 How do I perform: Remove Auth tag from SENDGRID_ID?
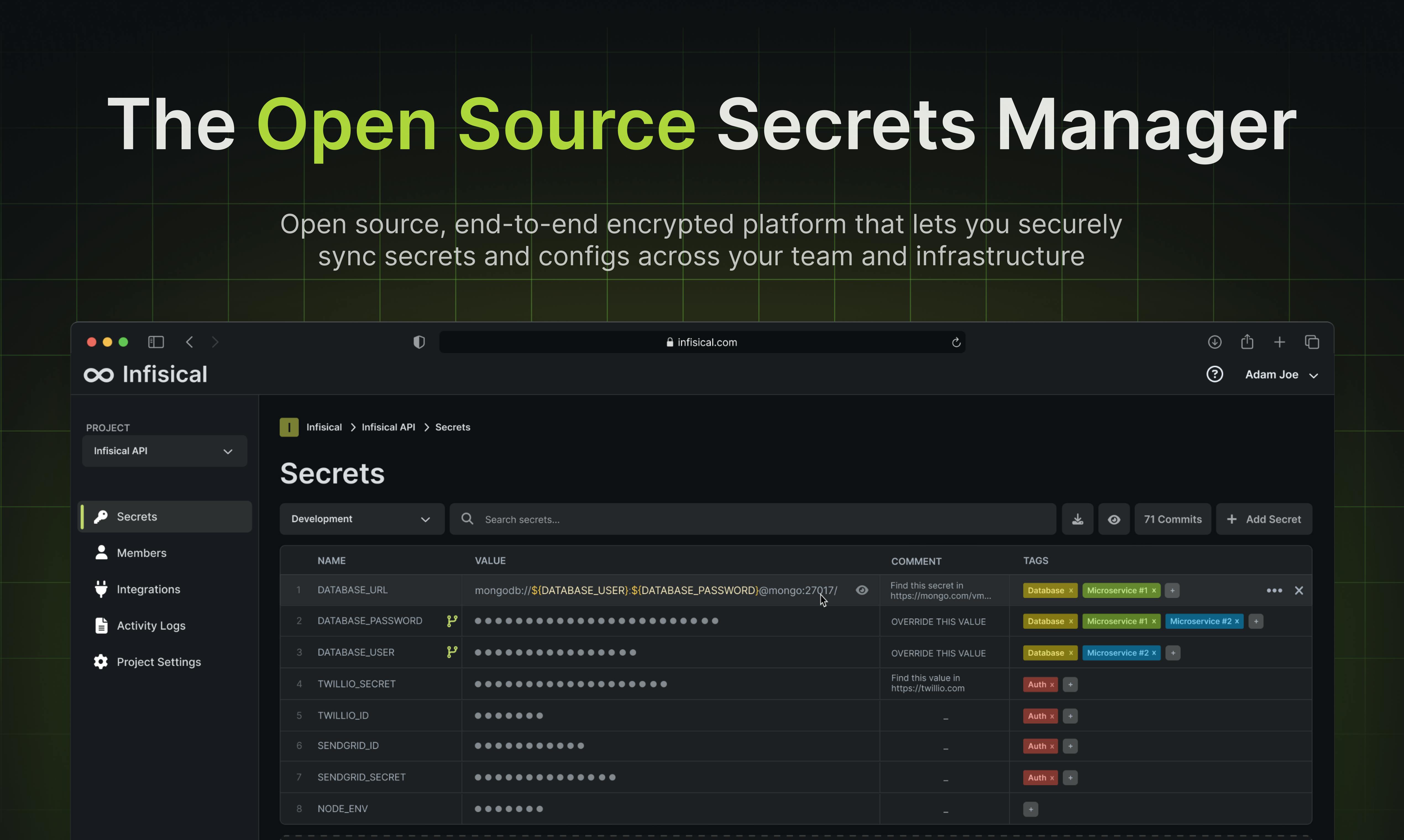tap(1052, 747)
